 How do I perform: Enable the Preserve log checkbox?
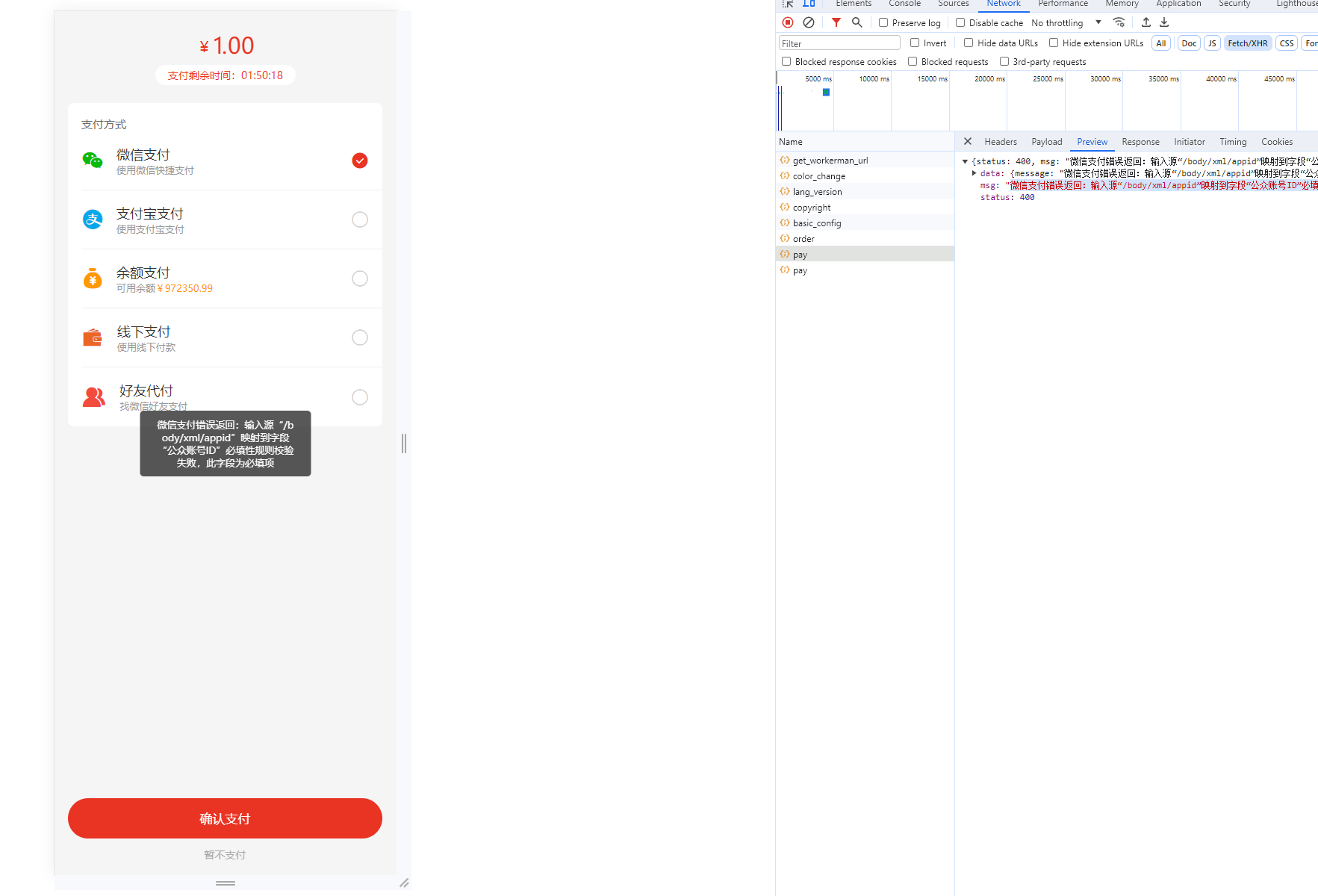click(883, 22)
